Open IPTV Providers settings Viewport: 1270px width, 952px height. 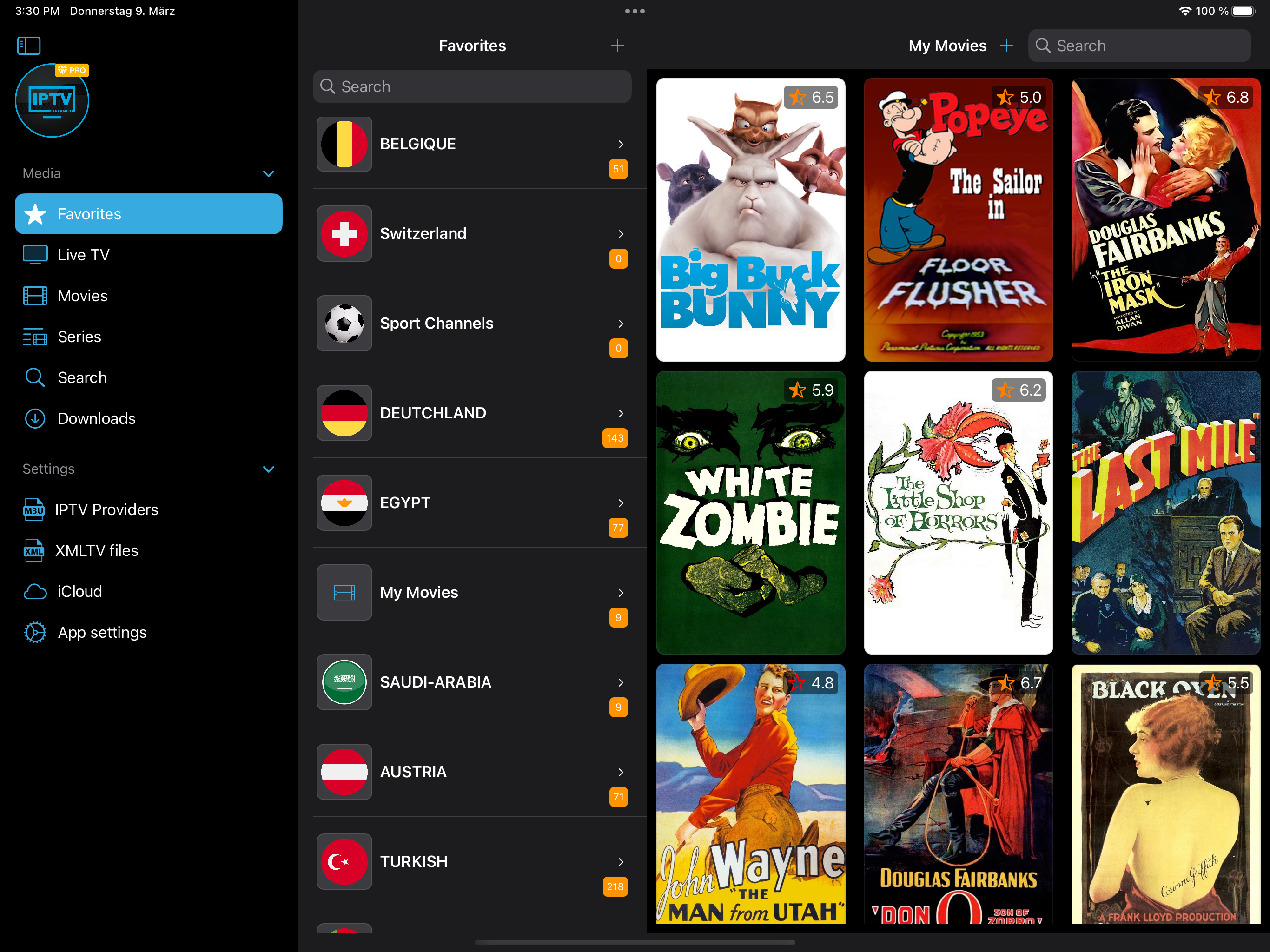click(106, 509)
